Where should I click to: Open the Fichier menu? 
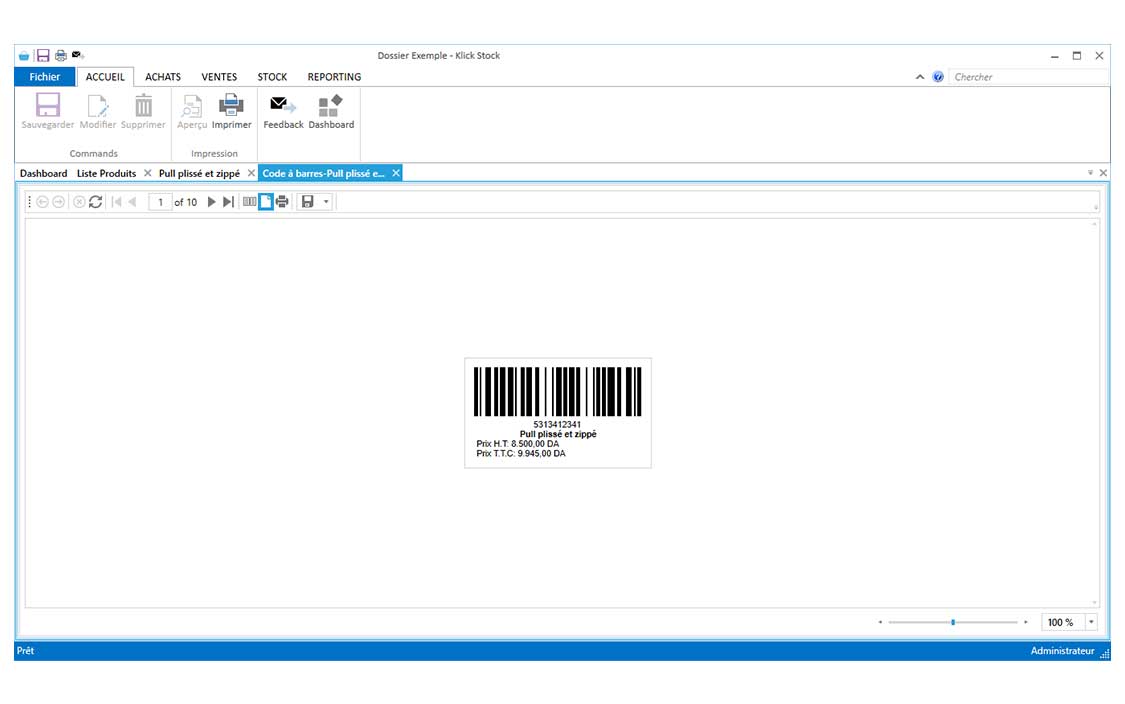click(44, 77)
